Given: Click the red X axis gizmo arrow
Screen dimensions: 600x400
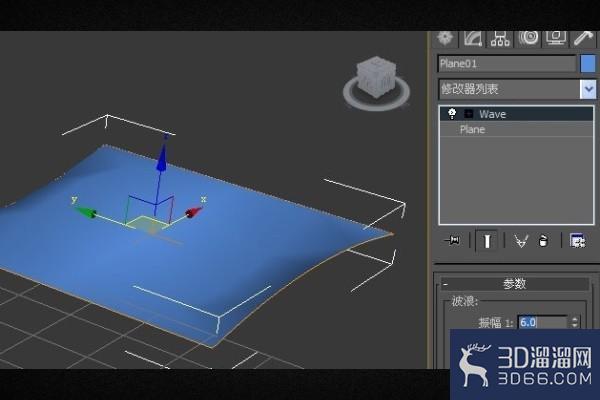Looking at the screenshot, I should (194, 211).
